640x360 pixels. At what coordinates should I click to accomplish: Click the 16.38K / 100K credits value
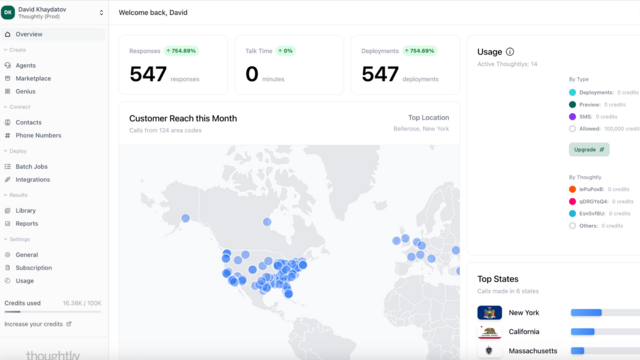[x=82, y=303]
